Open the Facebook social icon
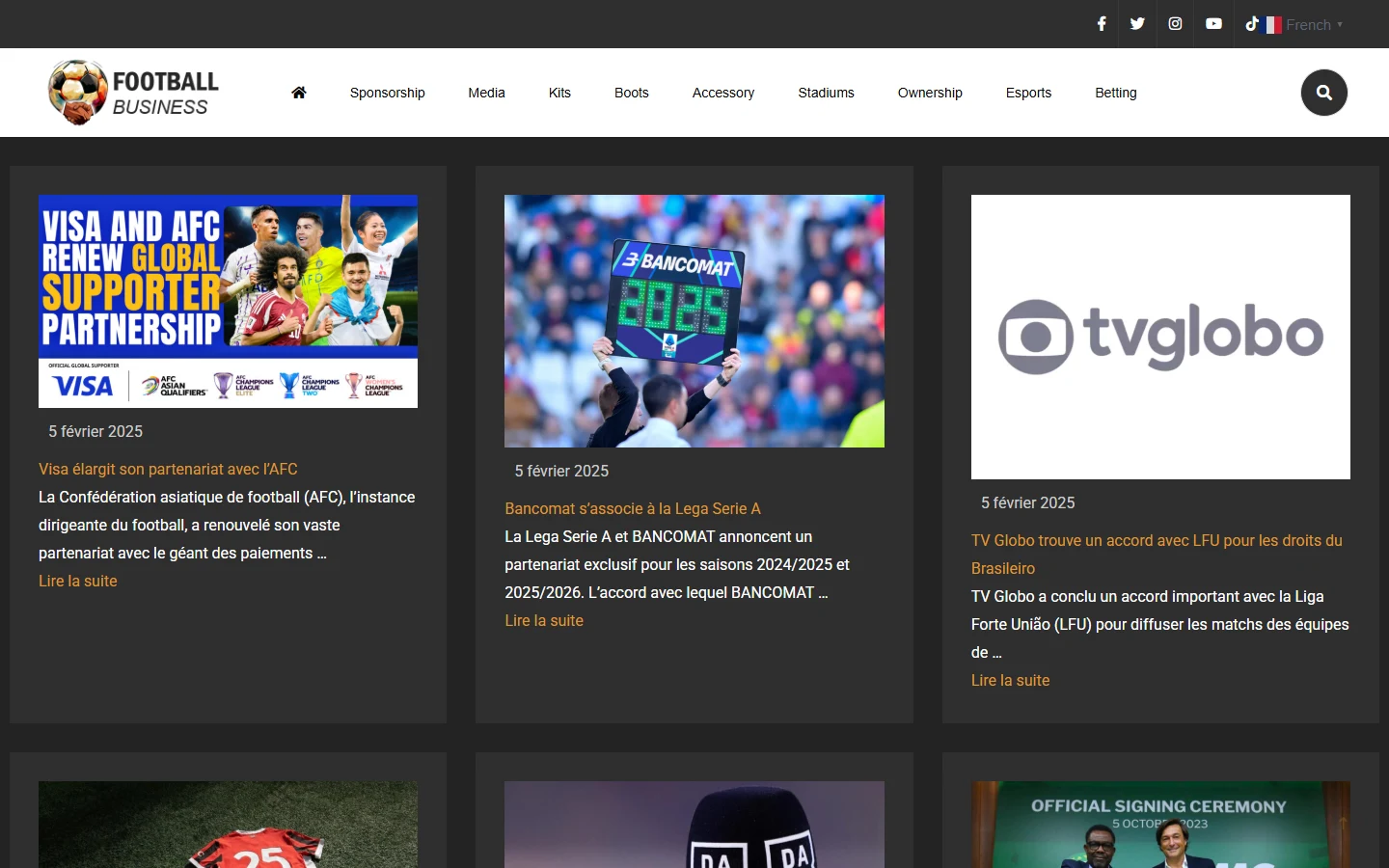The image size is (1389, 868). tap(1102, 24)
